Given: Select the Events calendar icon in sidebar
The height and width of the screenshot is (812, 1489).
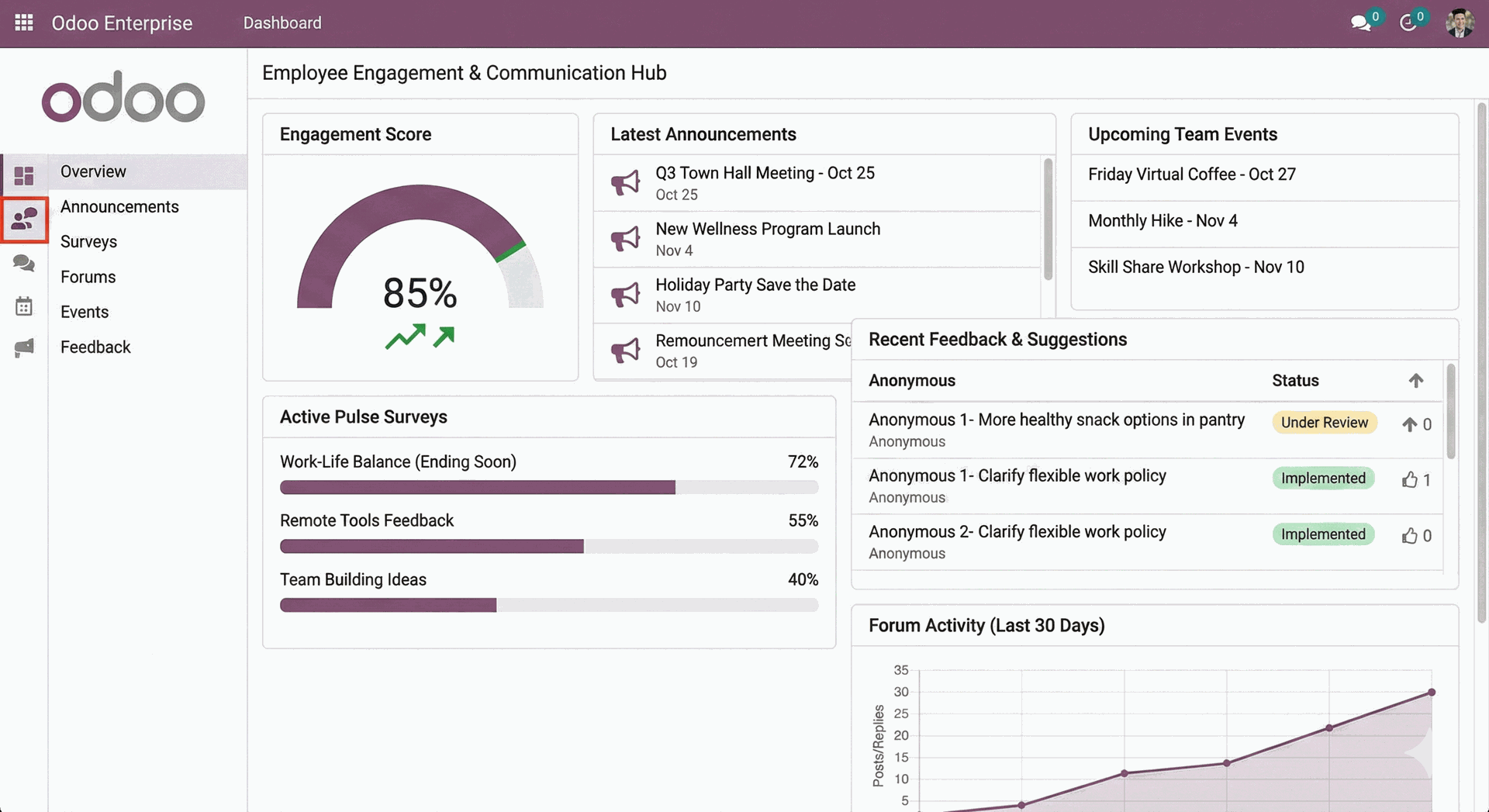Looking at the screenshot, I should click(24, 306).
